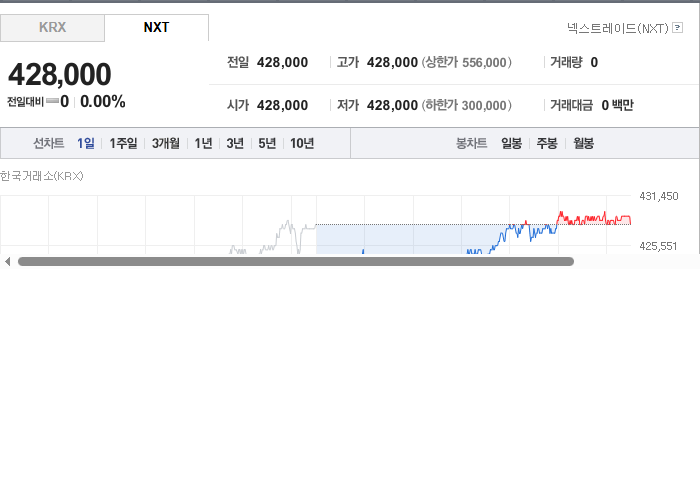Click the 넥스트레이드(NXT) label
700x490 pixels.
click(x=618, y=28)
